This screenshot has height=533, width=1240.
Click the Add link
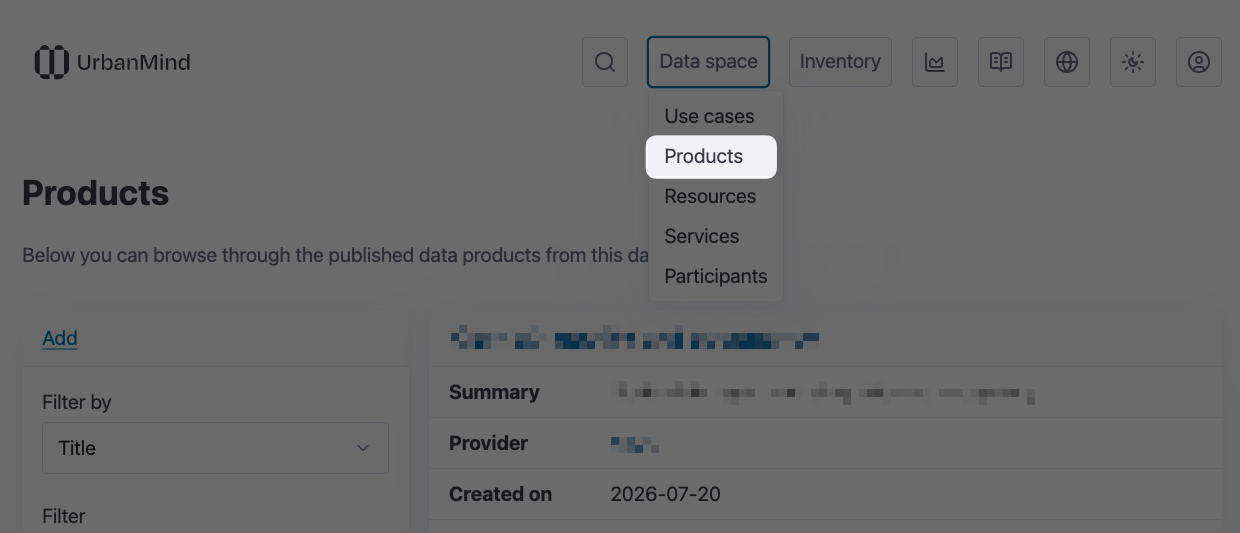[x=60, y=338]
